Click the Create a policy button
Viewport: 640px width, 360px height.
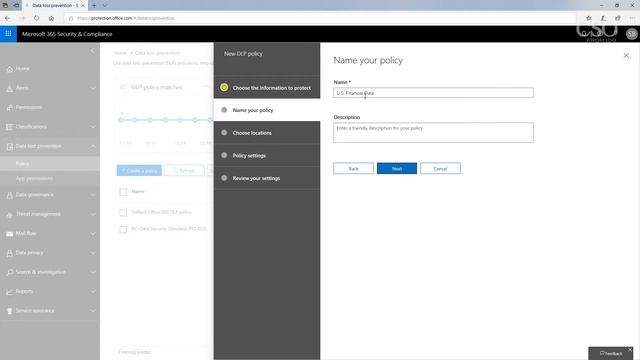(x=139, y=171)
